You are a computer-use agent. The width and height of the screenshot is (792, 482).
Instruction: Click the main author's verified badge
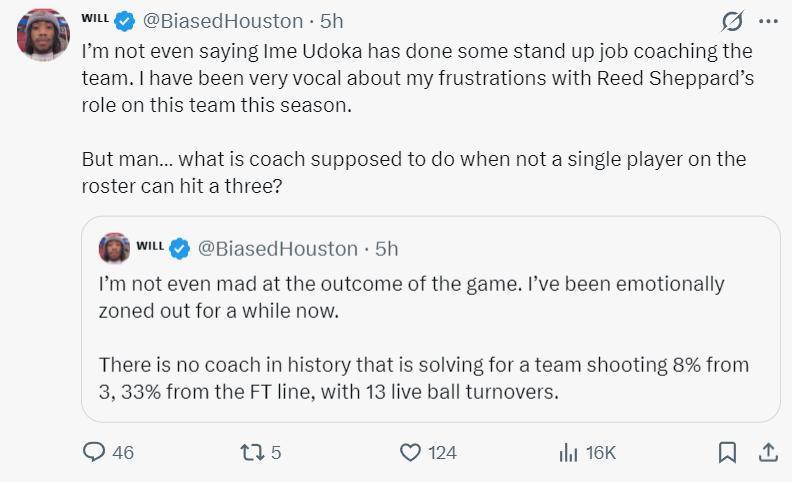[125, 21]
